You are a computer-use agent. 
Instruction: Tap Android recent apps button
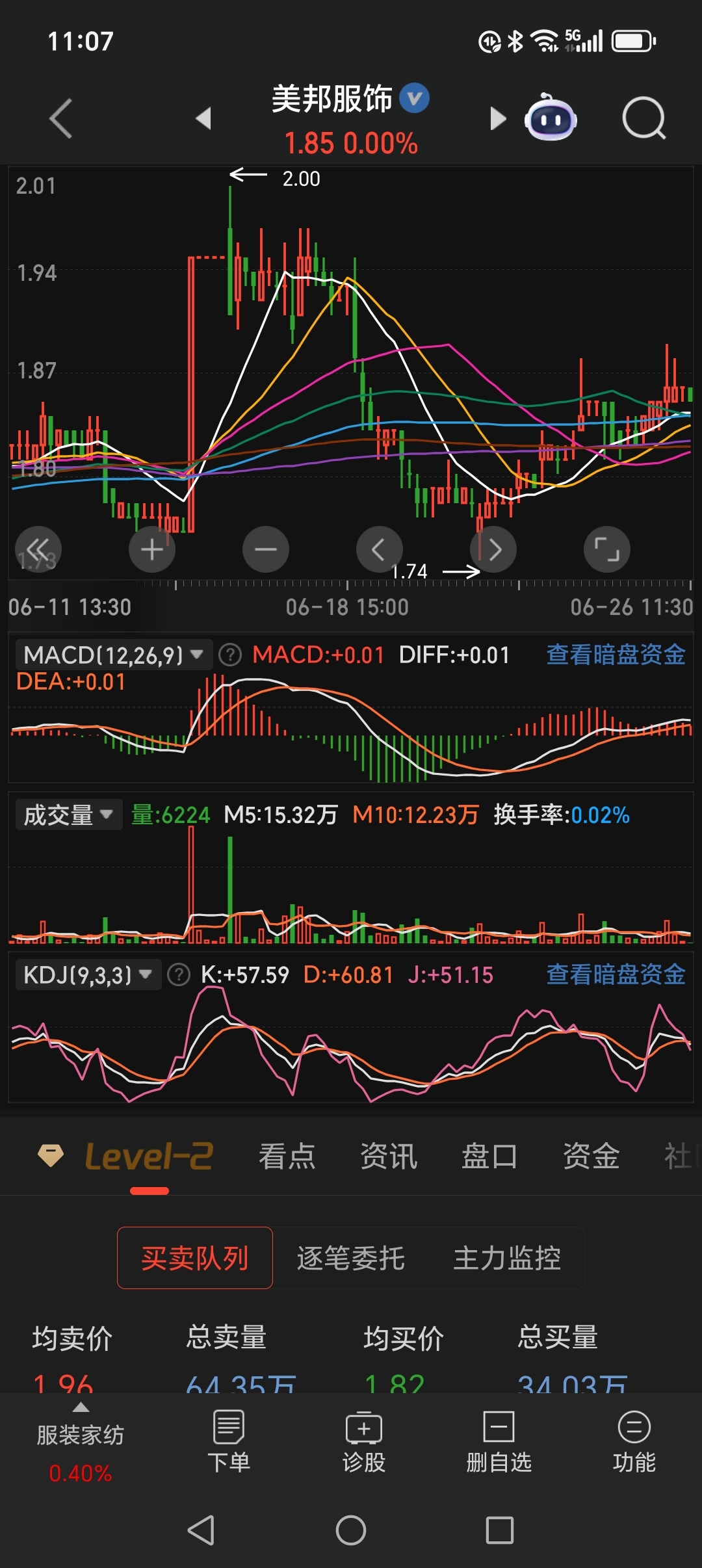pyautogui.click(x=500, y=1530)
